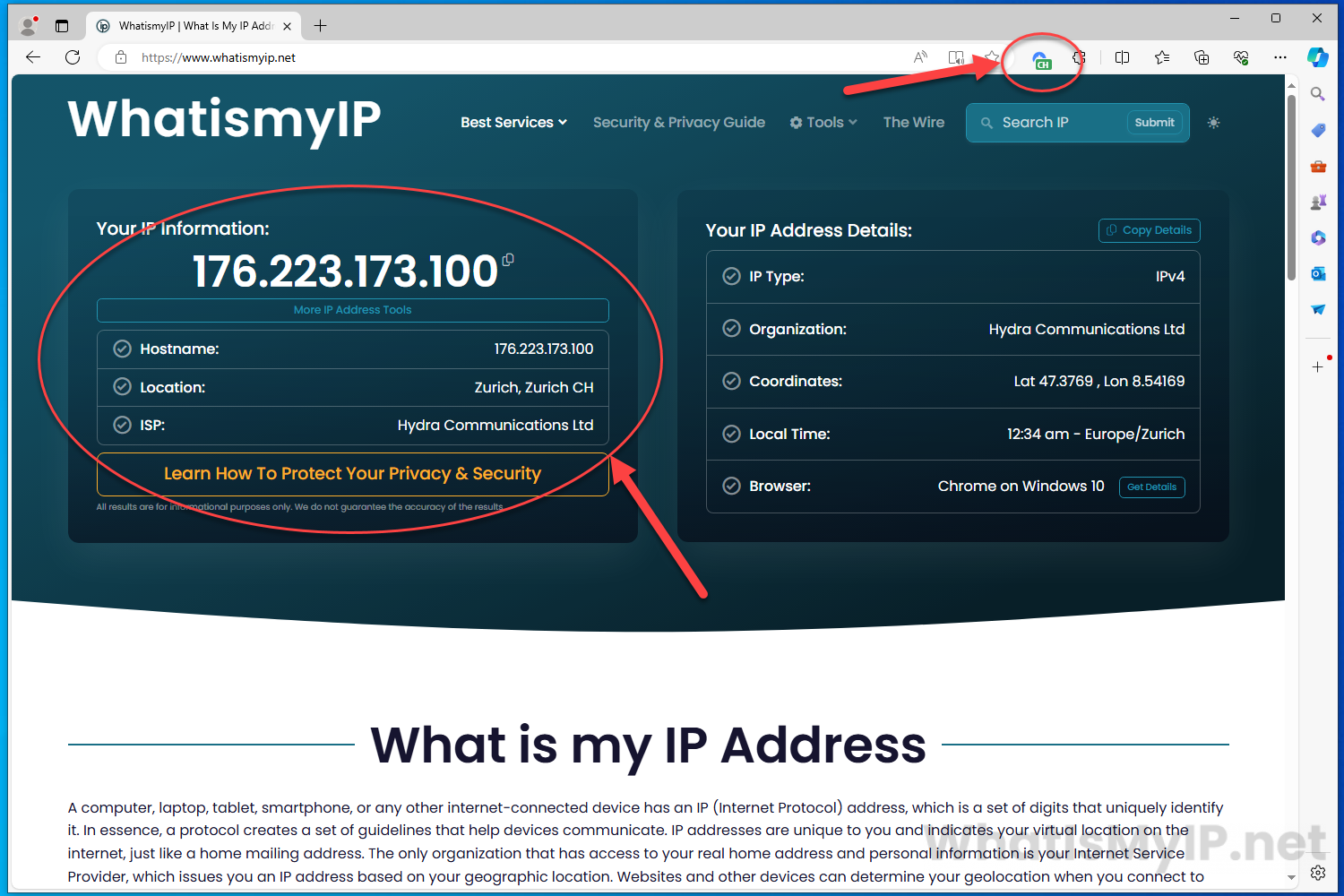The height and width of the screenshot is (896, 1344).
Task: Open Settings and more menu
Action: click(1280, 57)
